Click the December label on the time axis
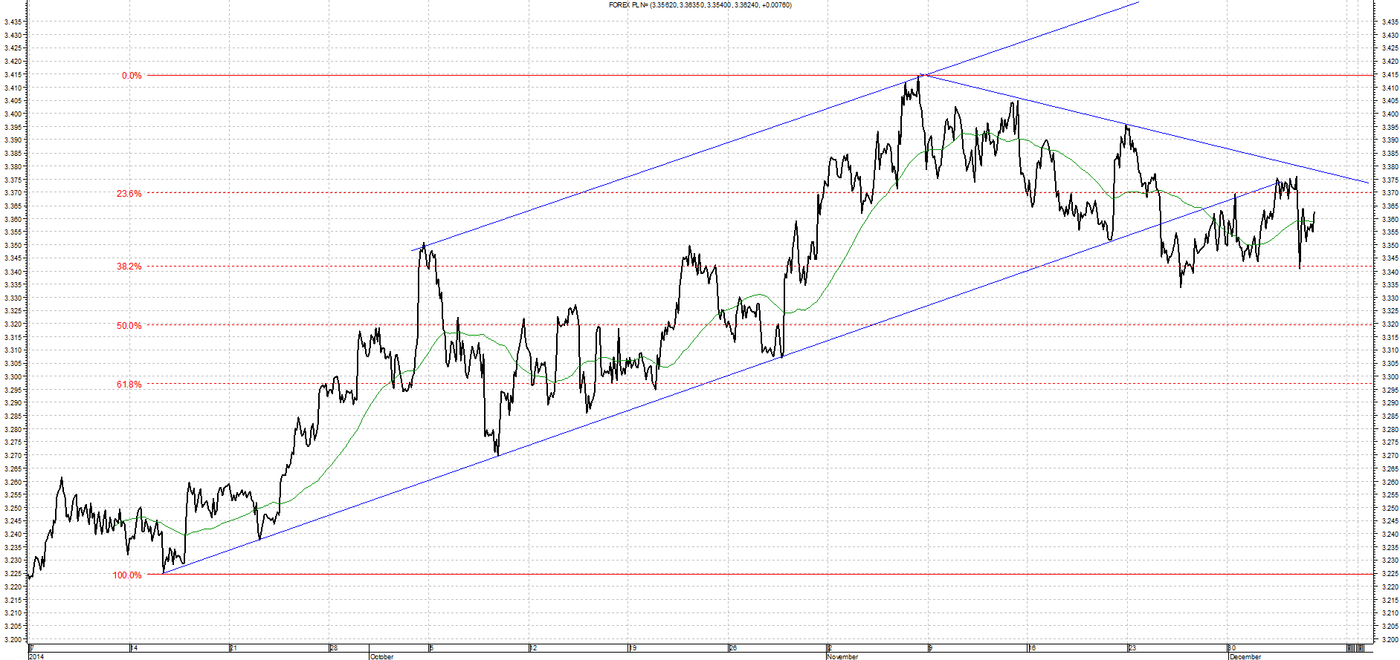1400x660 pixels. 1243,657
